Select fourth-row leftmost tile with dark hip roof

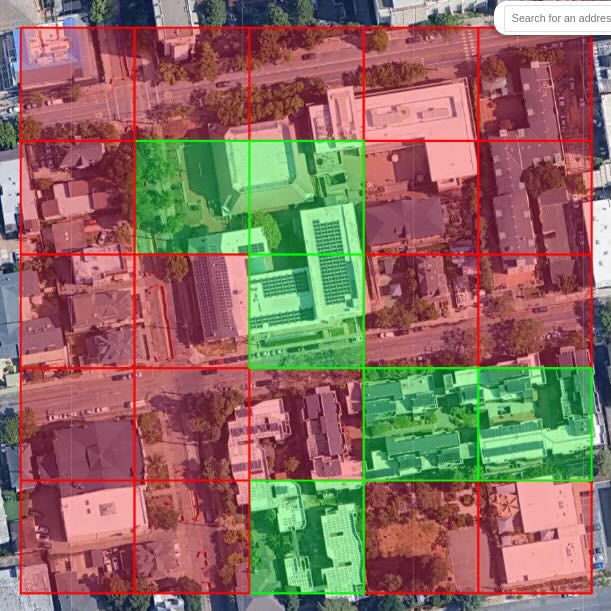coord(78,424)
